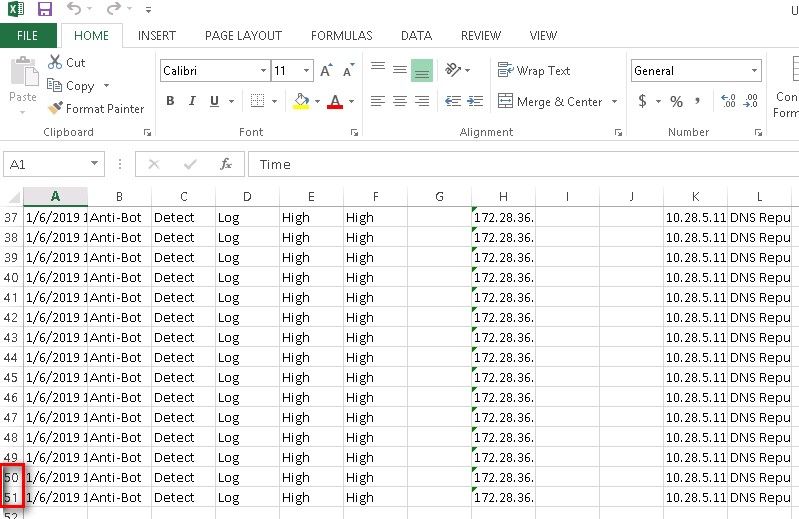Image resolution: width=799 pixels, height=519 pixels.
Task: Click Align Right icon
Action: 421,101
